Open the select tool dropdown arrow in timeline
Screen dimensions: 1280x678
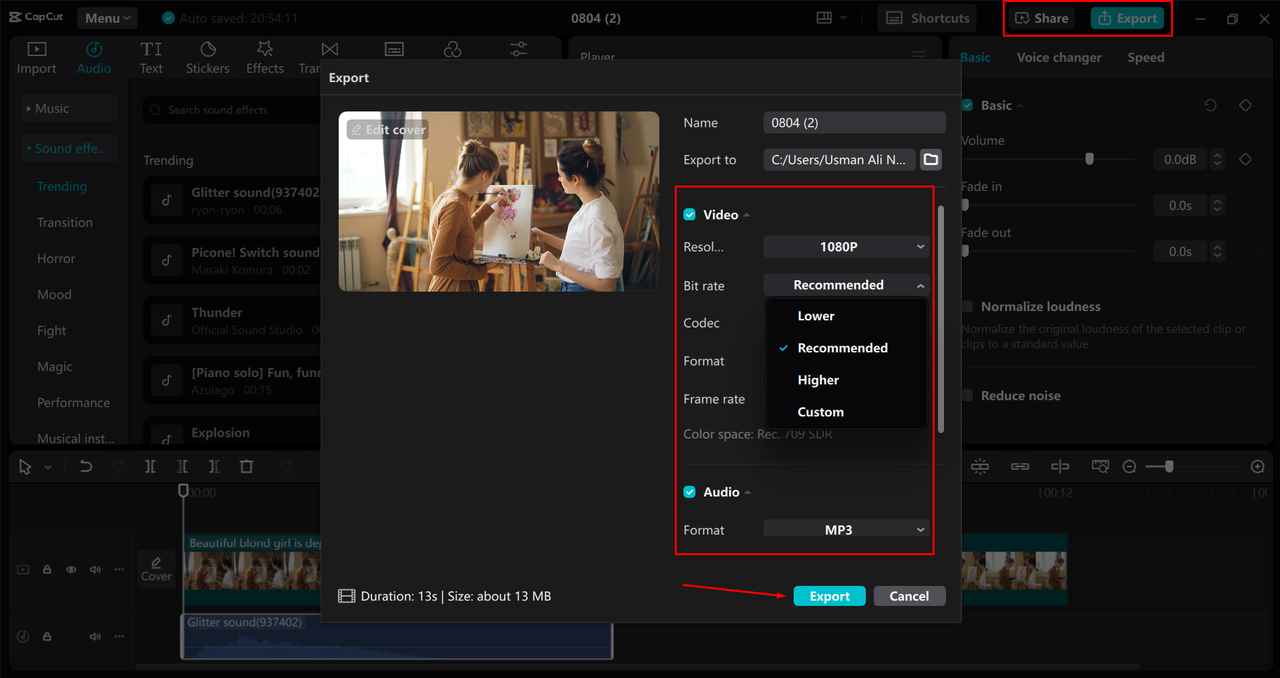click(x=48, y=467)
